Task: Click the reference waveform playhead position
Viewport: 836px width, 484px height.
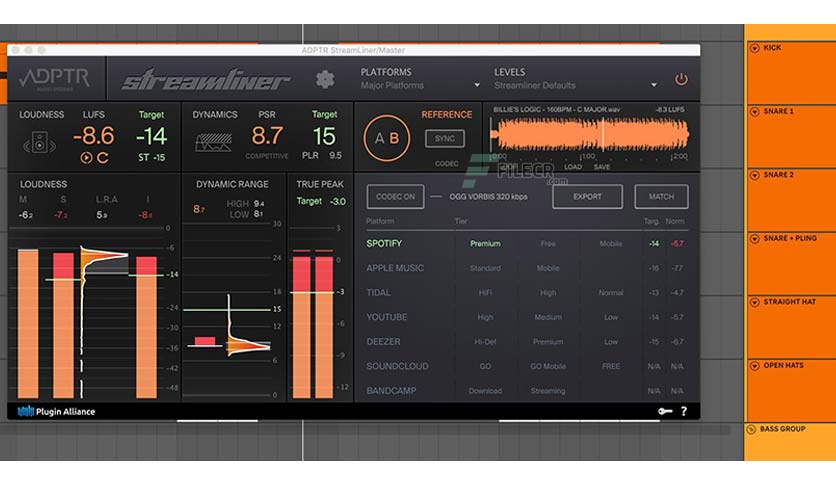Action: click(603, 134)
